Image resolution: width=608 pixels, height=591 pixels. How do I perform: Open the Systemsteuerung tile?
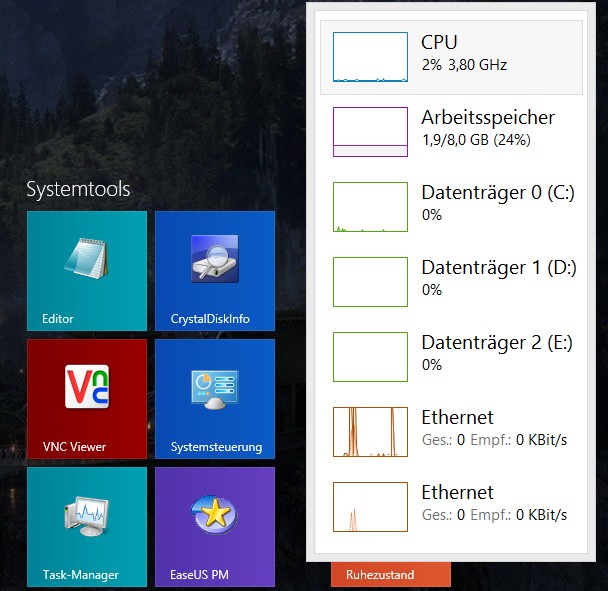click(x=215, y=399)
